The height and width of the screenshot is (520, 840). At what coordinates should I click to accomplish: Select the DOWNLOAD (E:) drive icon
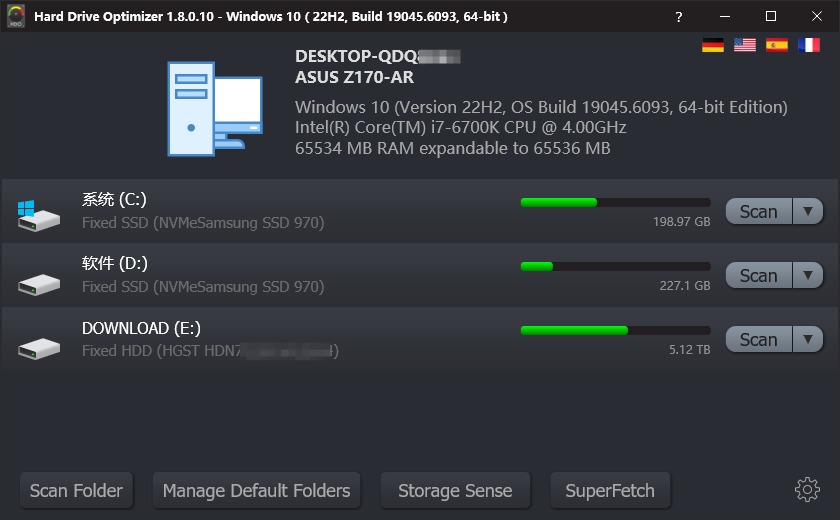click(39, 349)
